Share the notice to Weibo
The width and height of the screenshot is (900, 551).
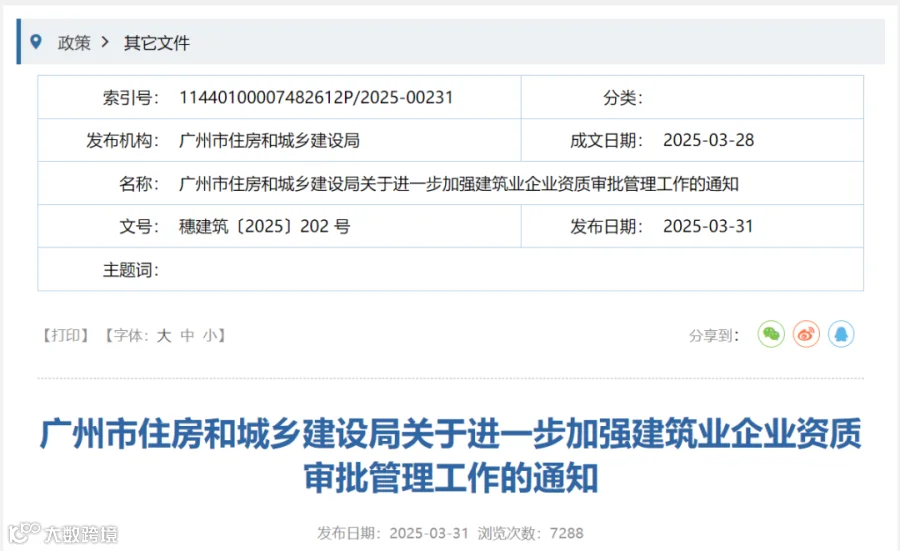[806, 334]
